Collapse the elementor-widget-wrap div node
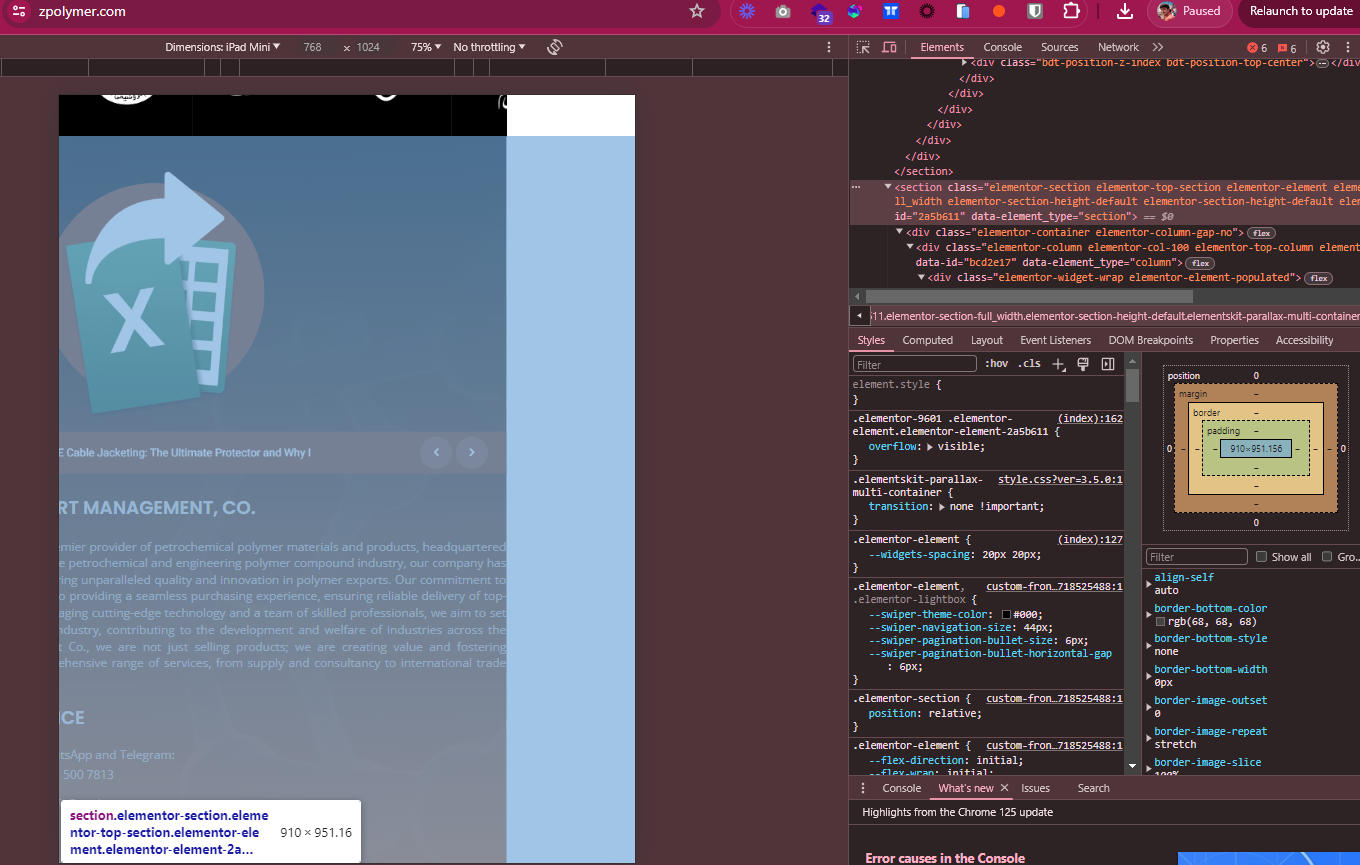Viewport: 1360px width, 865px height. (921, 277)
